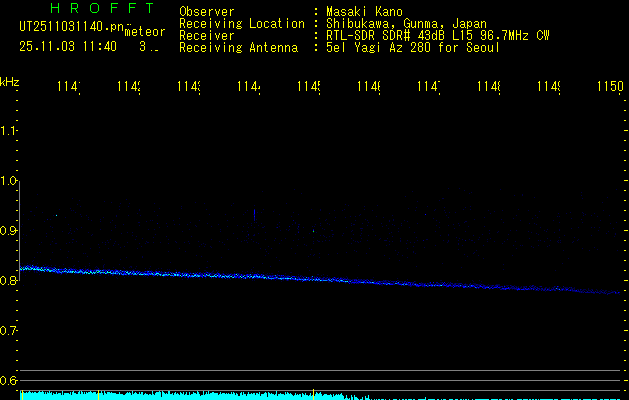
Task: Click the short blue spike near 0.9 kHz
Action: 255,214
